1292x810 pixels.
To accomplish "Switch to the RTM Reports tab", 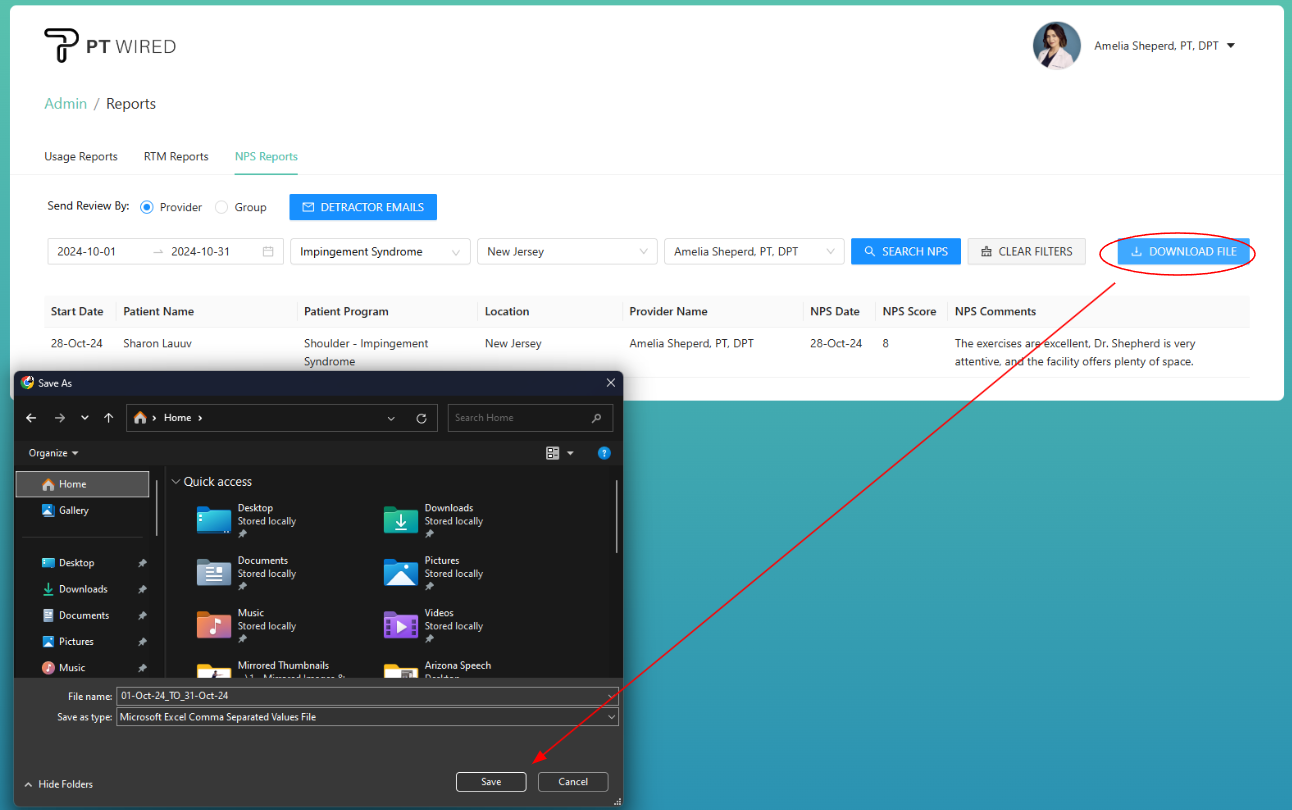I will [x=176, y=156].
